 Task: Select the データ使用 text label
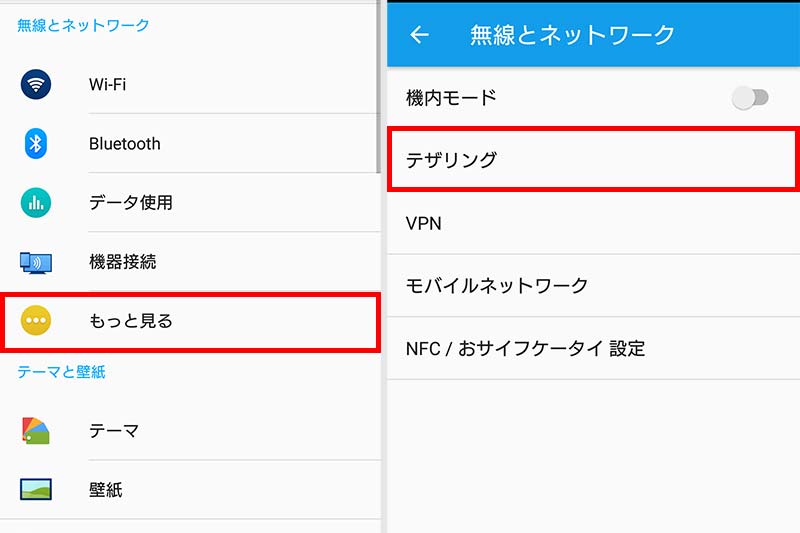point(131,202)
